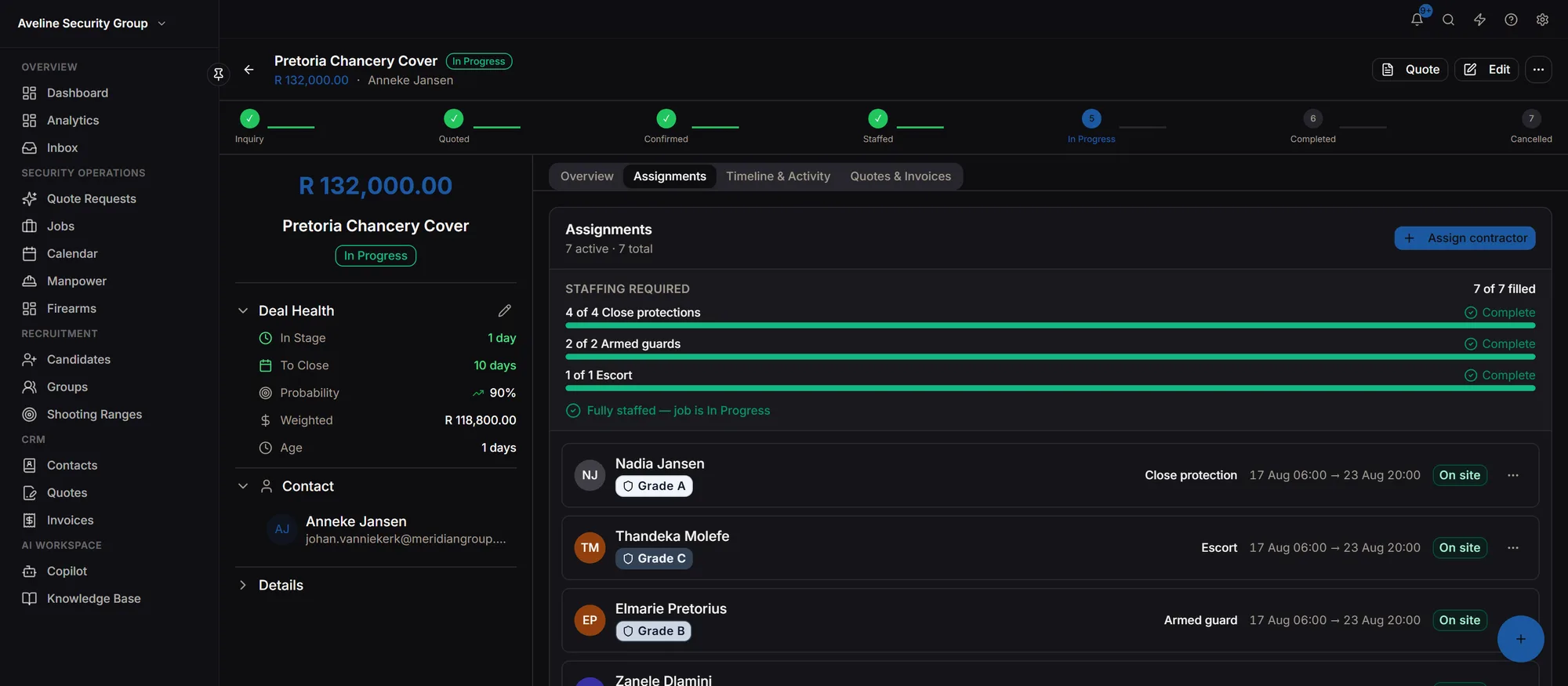
Task: Open the notifications bell icon
Action: [1417, 20]
